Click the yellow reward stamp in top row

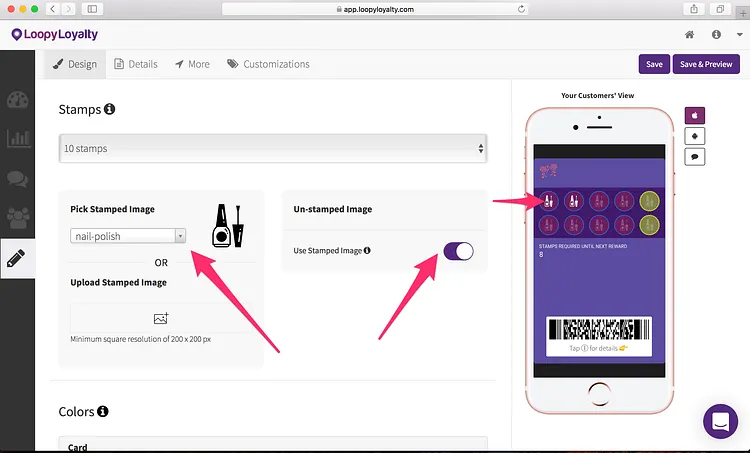[x=649, y=201]
